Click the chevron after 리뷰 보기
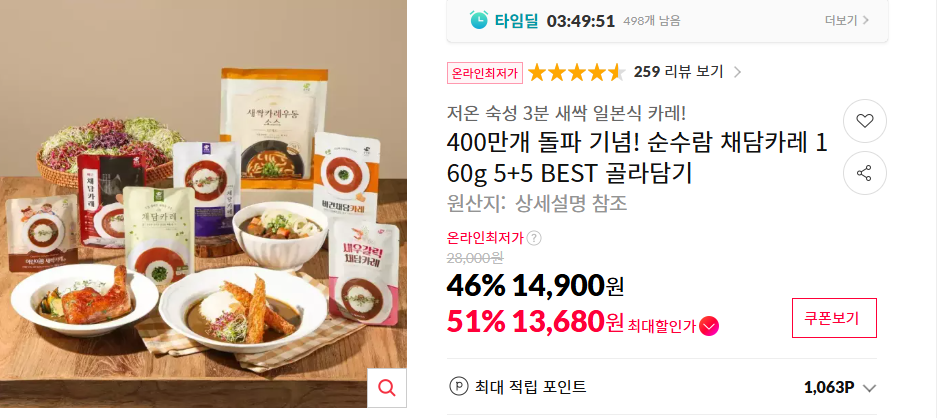This screenshot has width=938, height=418. (737, 72)
